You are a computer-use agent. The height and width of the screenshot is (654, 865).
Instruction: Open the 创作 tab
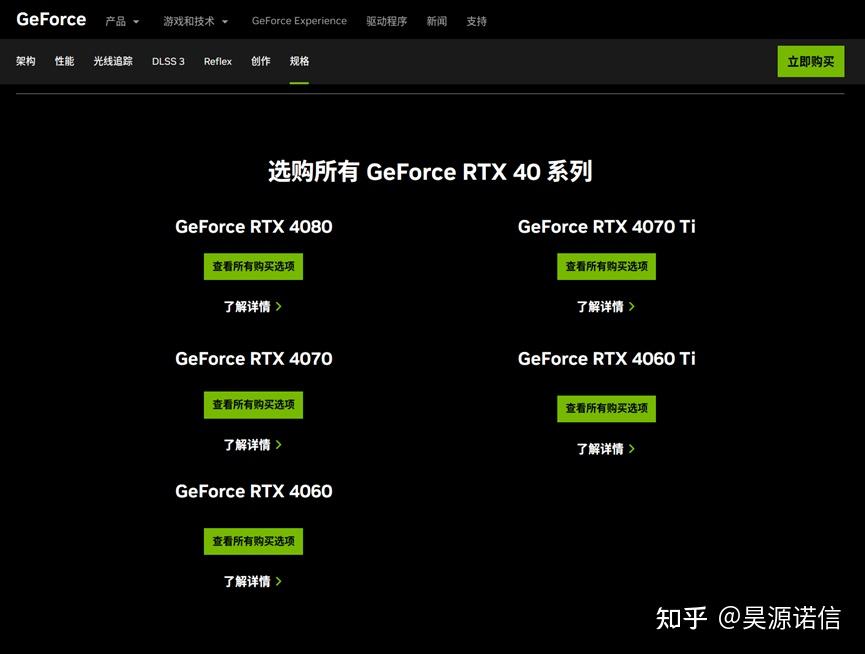pyautogui.click(x=261, y=61)
